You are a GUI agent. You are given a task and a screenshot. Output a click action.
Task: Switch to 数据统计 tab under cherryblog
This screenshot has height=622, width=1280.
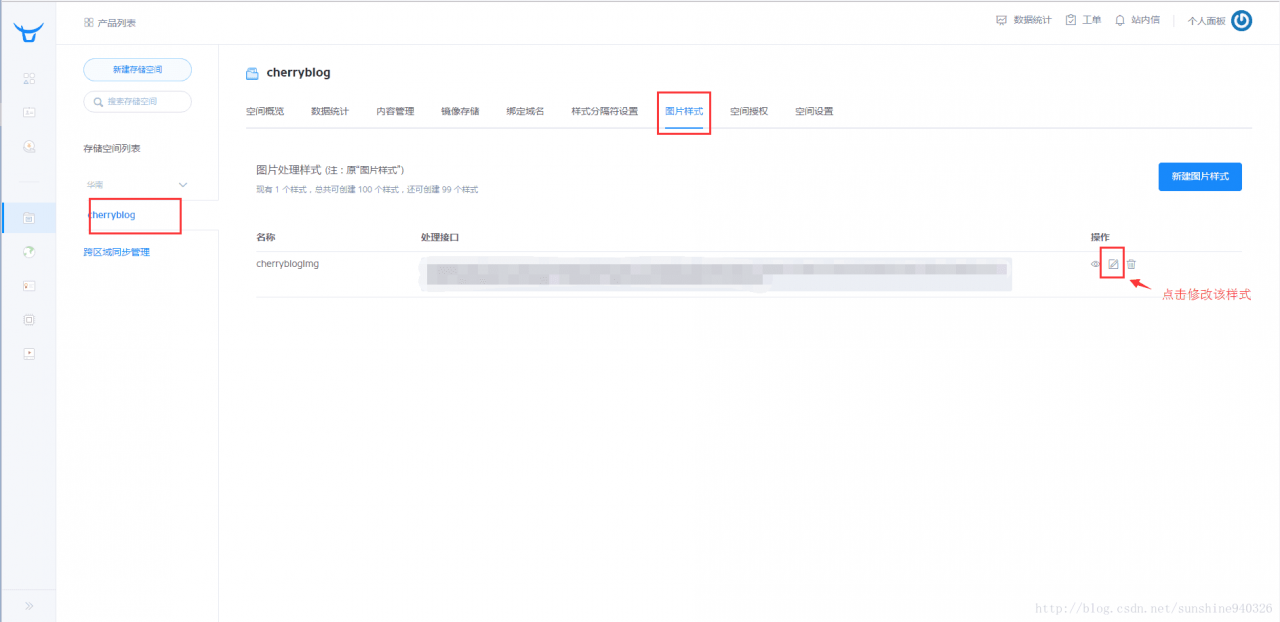tap(330, 111)
